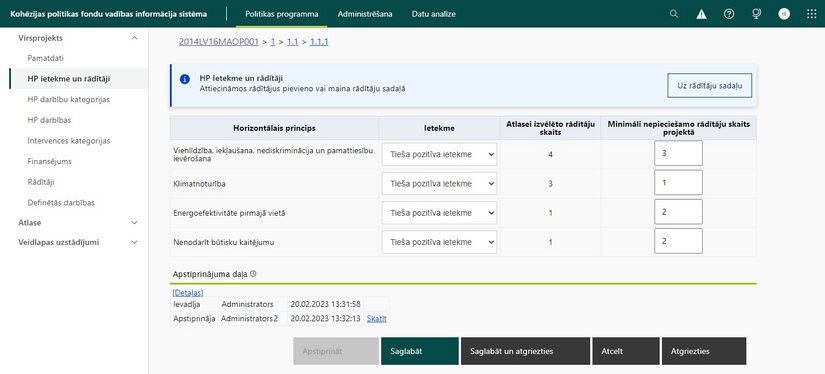Screen dimensions: 825x374
Task: Collapse the Virsprojekts section
Action: [x=134, y=38]
